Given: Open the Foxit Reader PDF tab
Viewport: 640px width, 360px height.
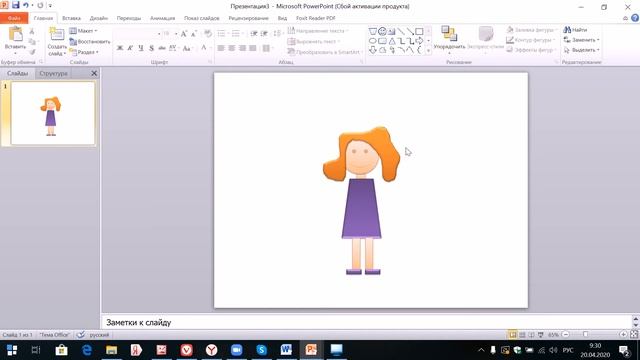Looking at the screenshot, I should coord(316,18).
